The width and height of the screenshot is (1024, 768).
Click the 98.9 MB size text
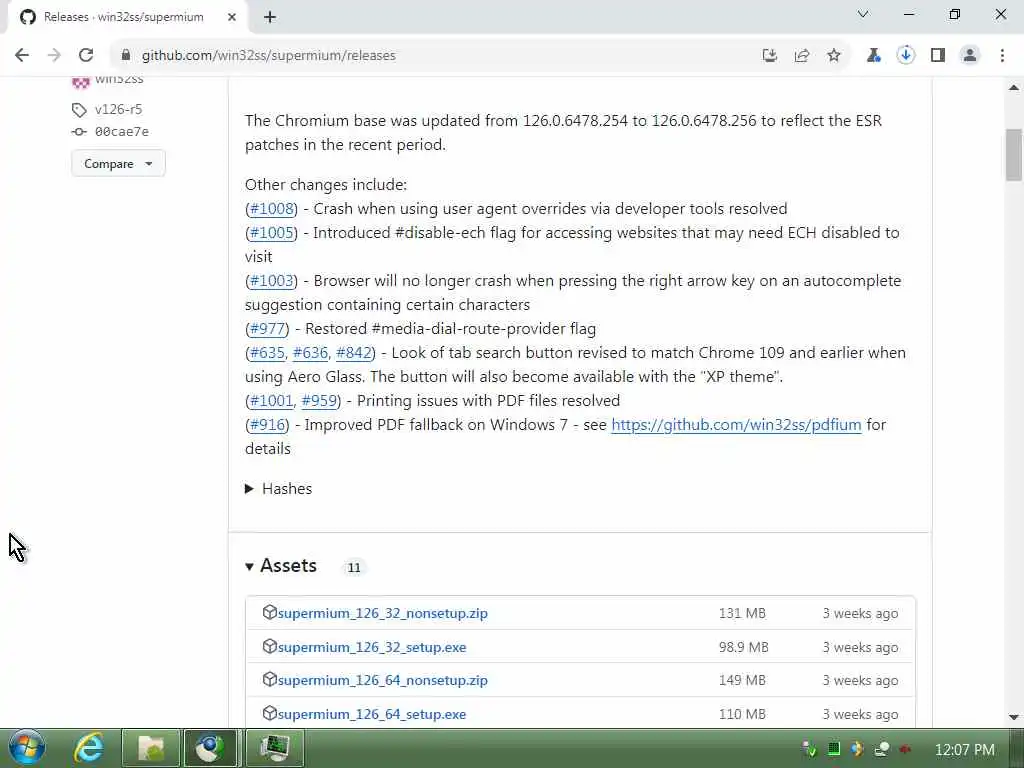(743, 647)
